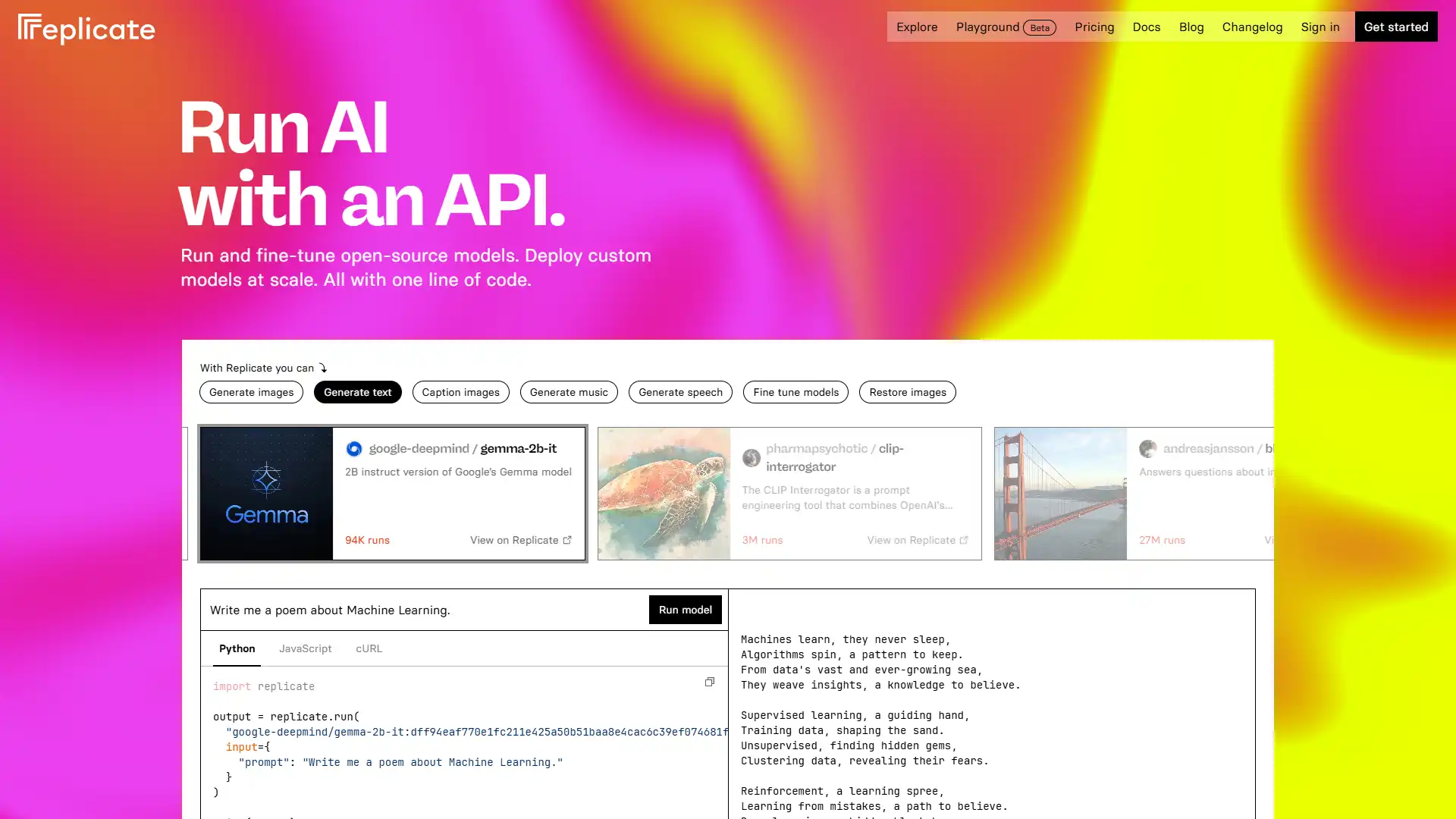
Task: Switch to the JavaScript tab
Action: (x=305, y=649)
